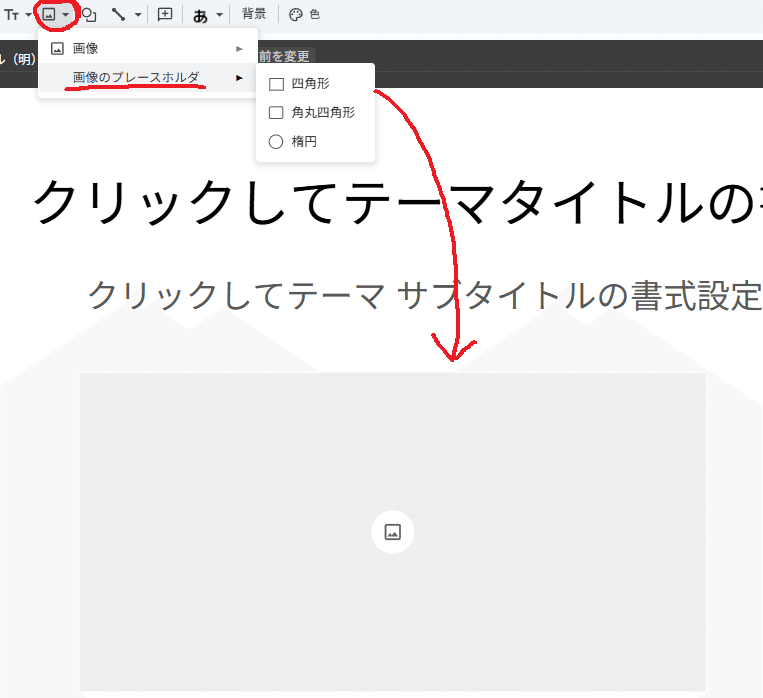Click the rounded rectangle icon beside 角丸四角形
This screenshot has height=698, width=763.
click(276, 113)
